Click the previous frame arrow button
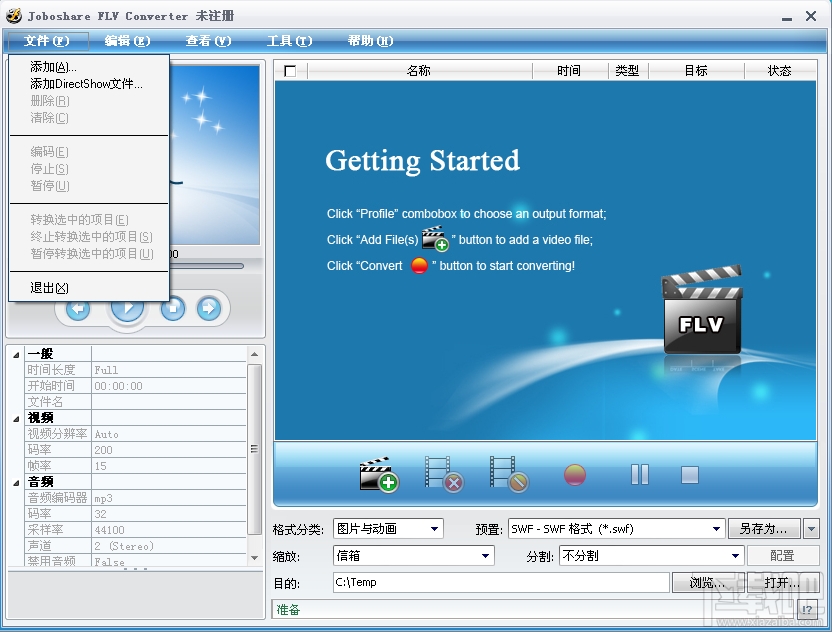Screen dimensions: 832x632 click(77, 309)
